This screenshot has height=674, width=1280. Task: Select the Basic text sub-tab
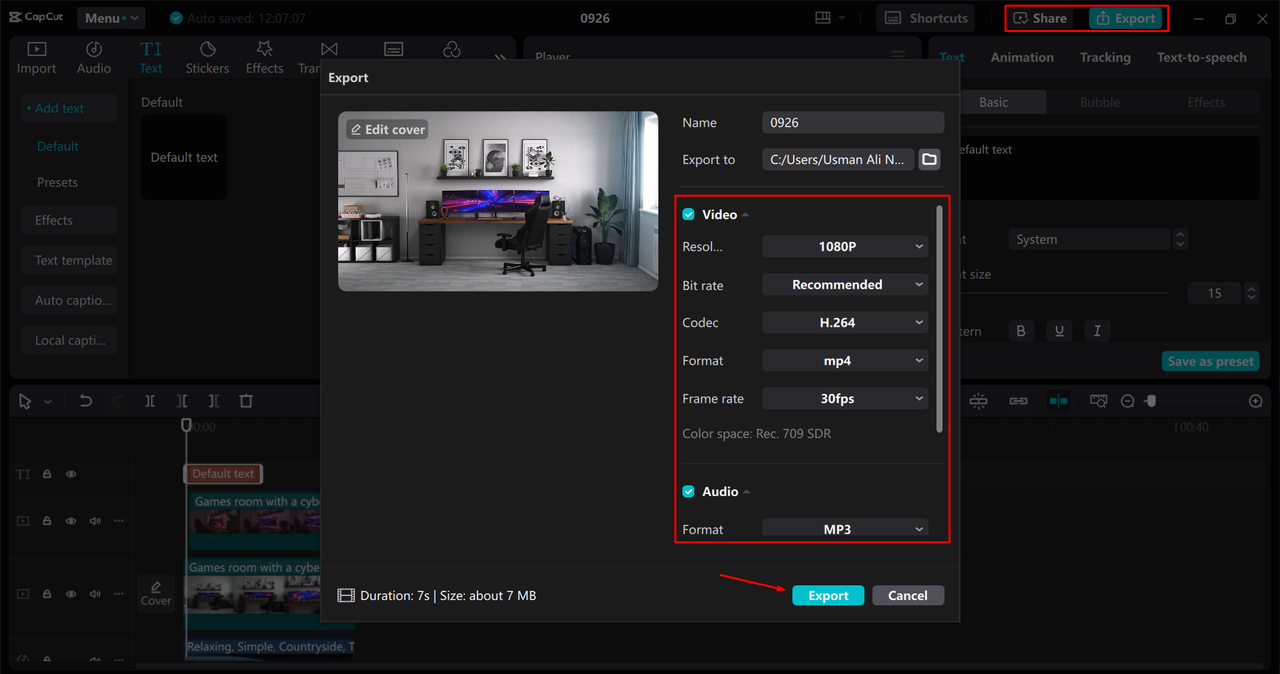(x=994, y=102)
